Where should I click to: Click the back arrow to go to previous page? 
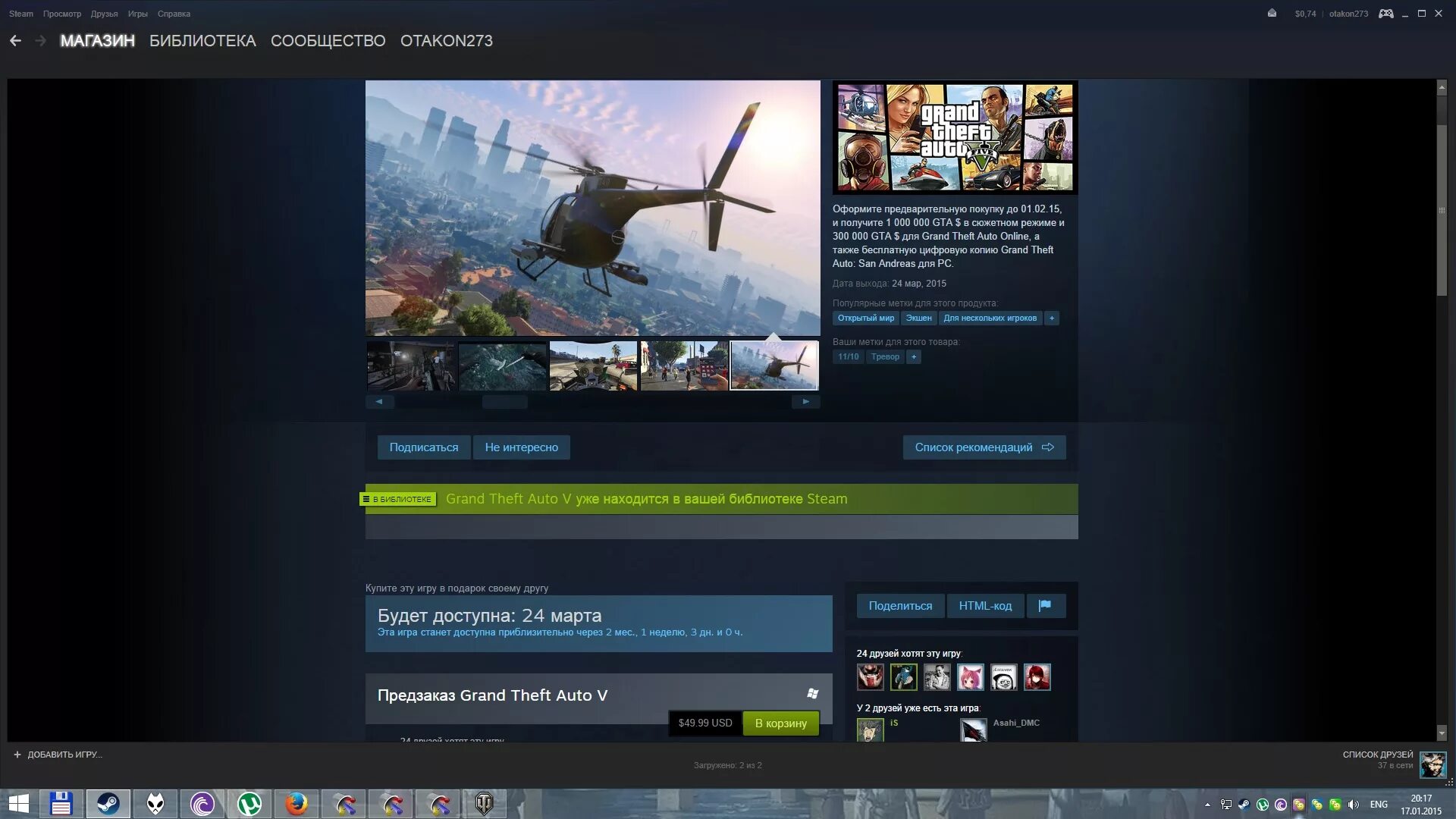16,40
